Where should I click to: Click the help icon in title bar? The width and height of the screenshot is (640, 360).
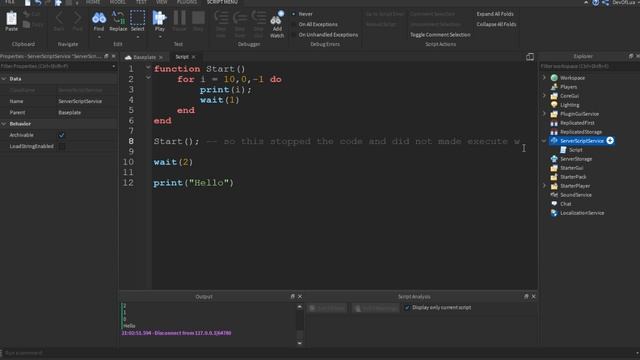[596, 2]
